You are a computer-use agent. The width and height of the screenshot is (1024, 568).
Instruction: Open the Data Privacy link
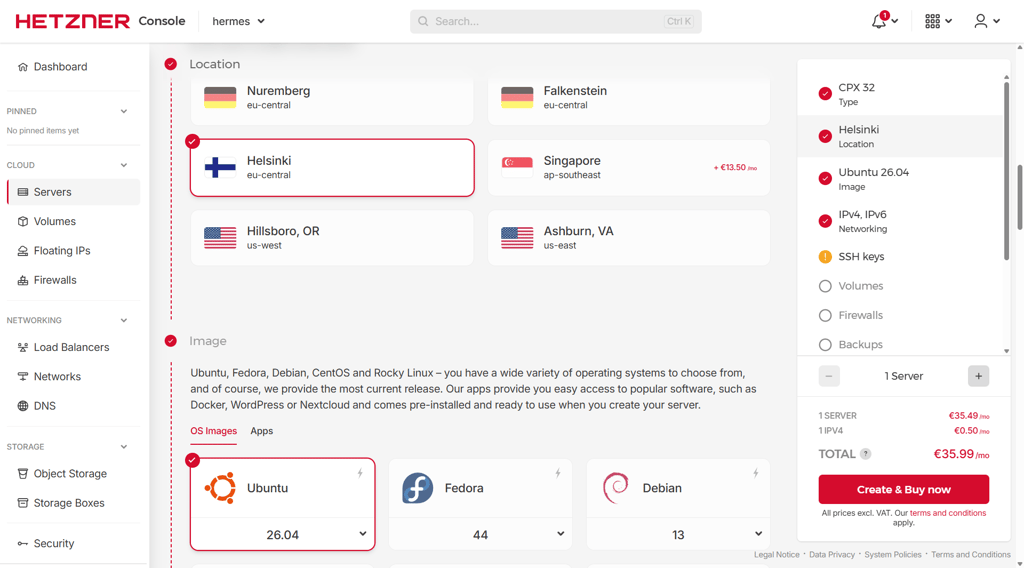832,554
